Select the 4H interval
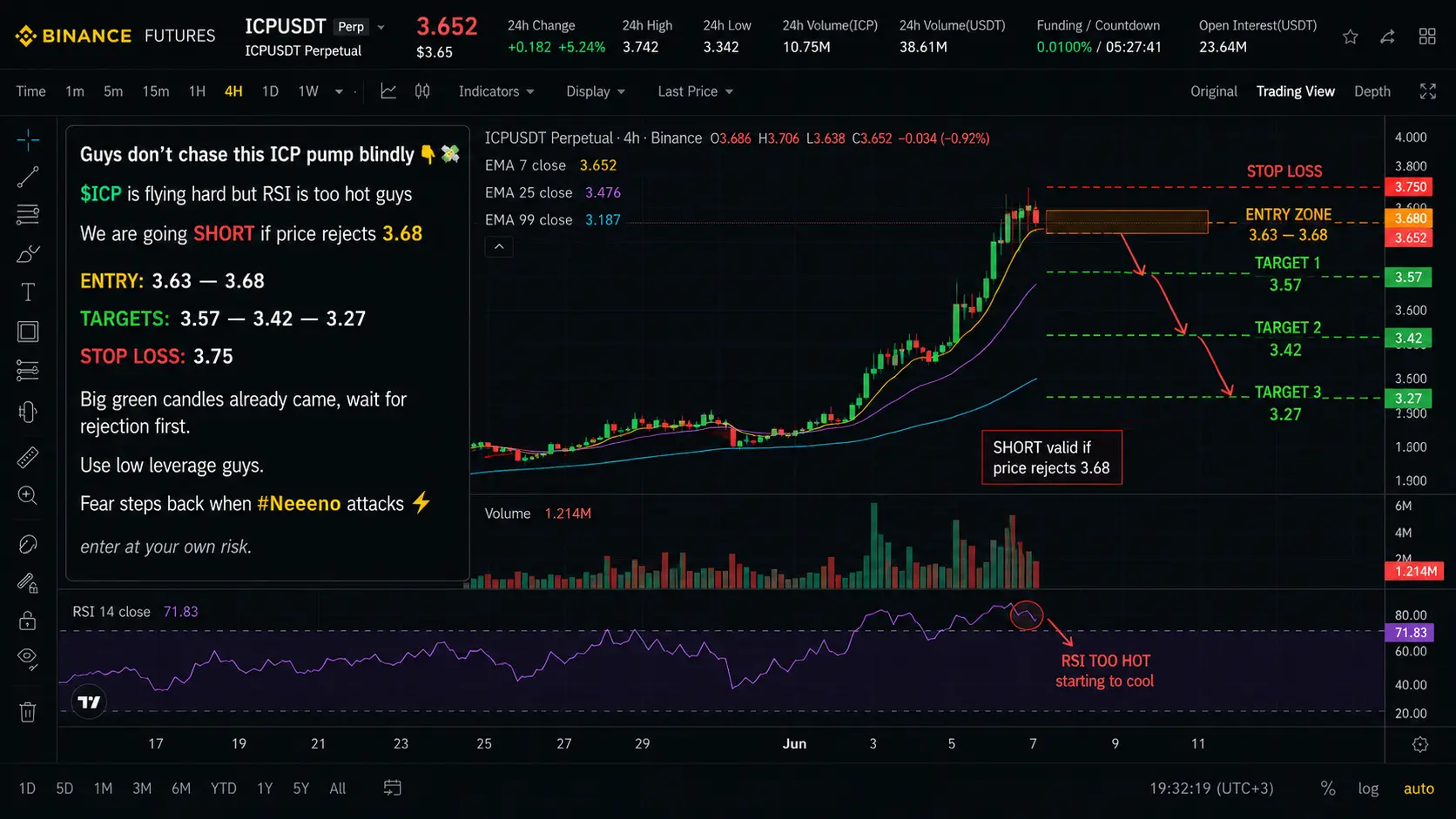This screenshot has height=819, width=1456. 233,91
